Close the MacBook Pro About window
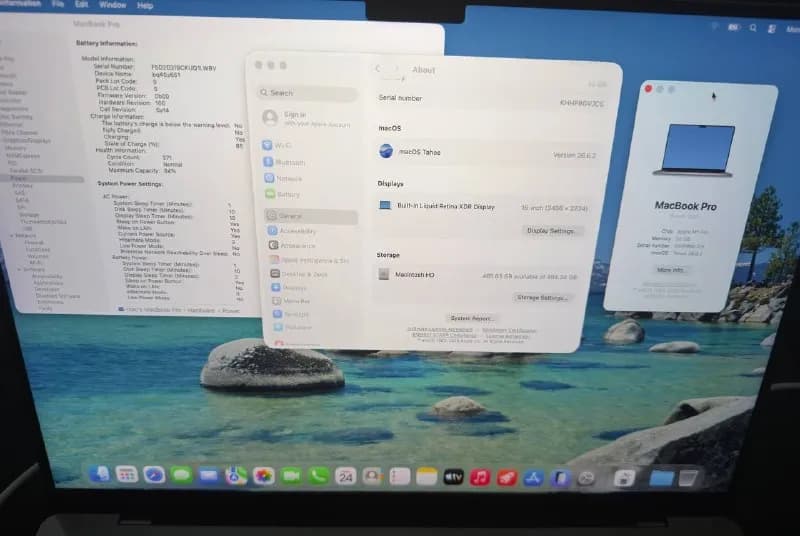 pyautogui.click(x=648, y=89)
